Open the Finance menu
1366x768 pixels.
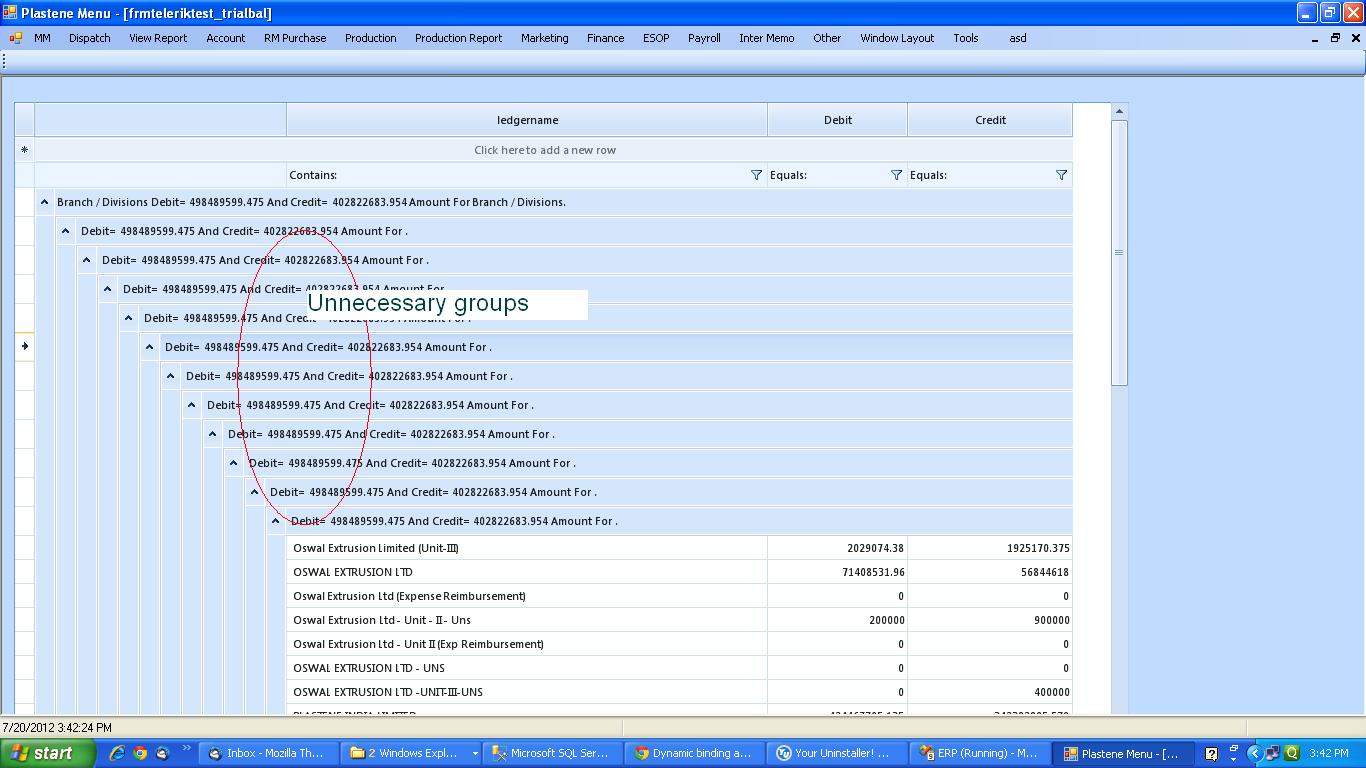(606, 38)
